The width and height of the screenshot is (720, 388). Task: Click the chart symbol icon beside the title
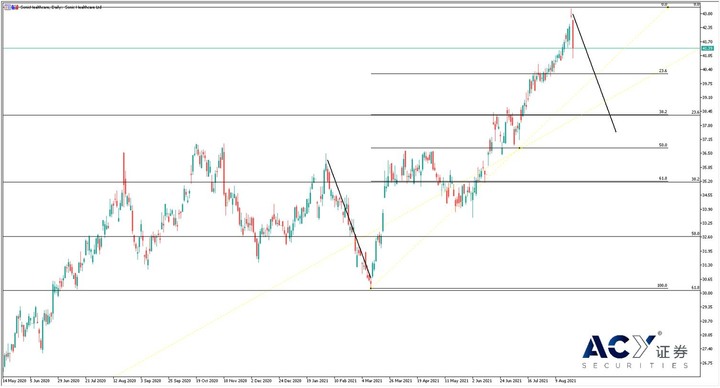tap(11, 7)
